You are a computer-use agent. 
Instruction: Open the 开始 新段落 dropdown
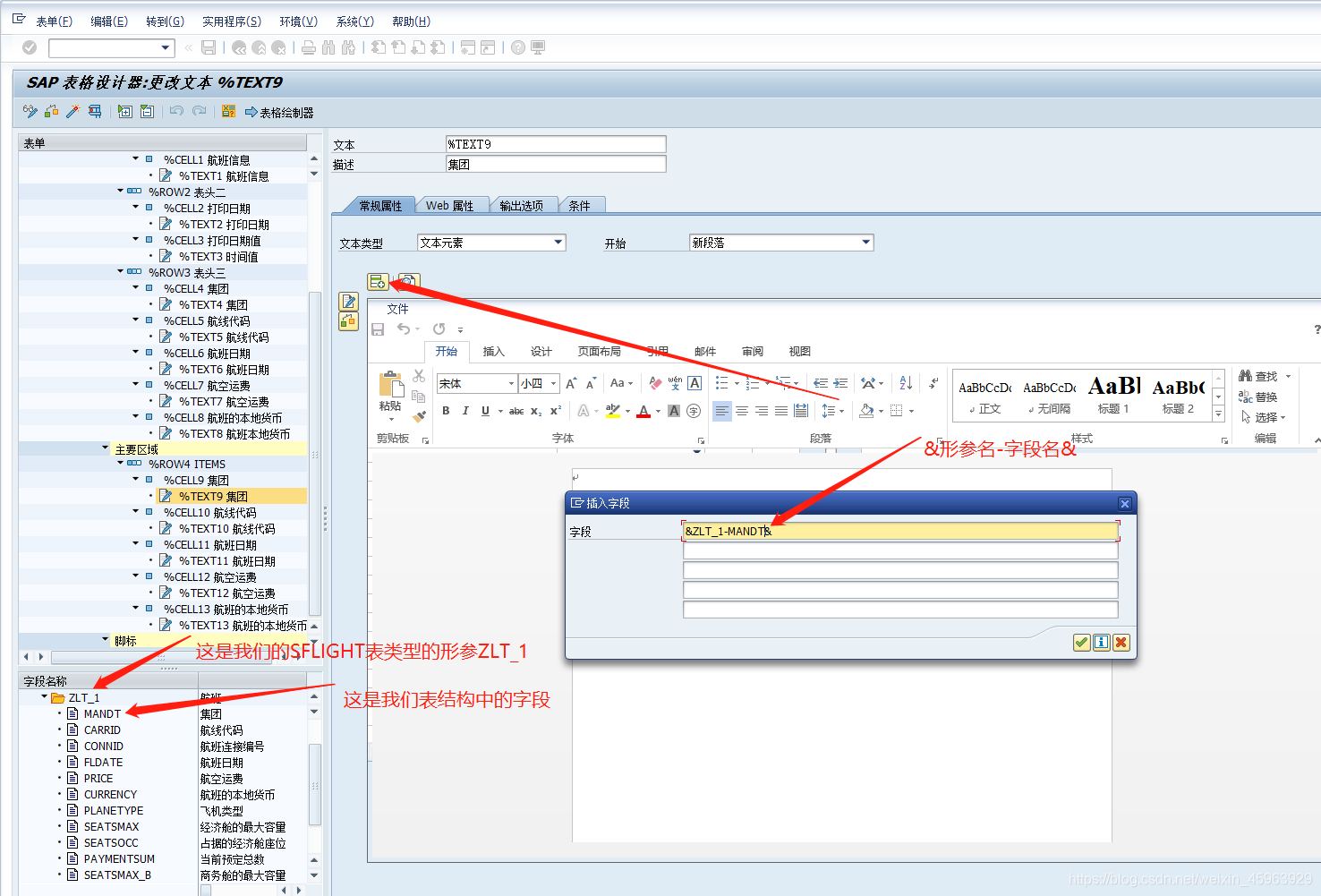(x=865, y=242)
